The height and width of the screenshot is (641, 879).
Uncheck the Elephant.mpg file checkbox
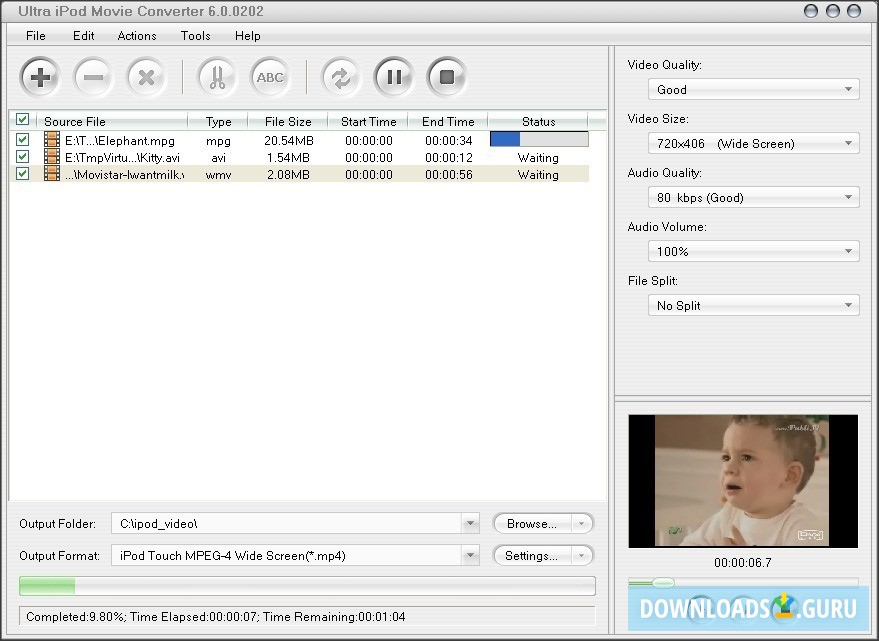pyautogui.click(x=22, y=139)
